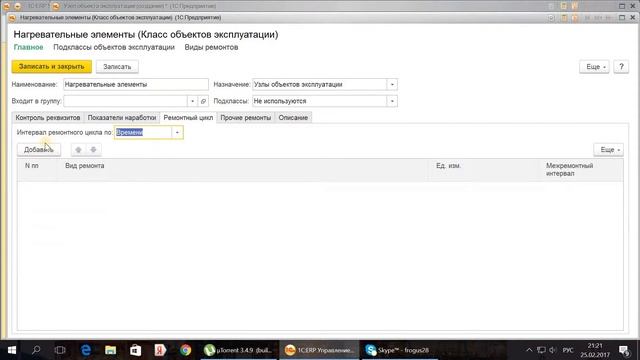Switch to the 1C:ERP taskbar window
The height and width of the screenshot is (360, 640).
click(319, 350)
